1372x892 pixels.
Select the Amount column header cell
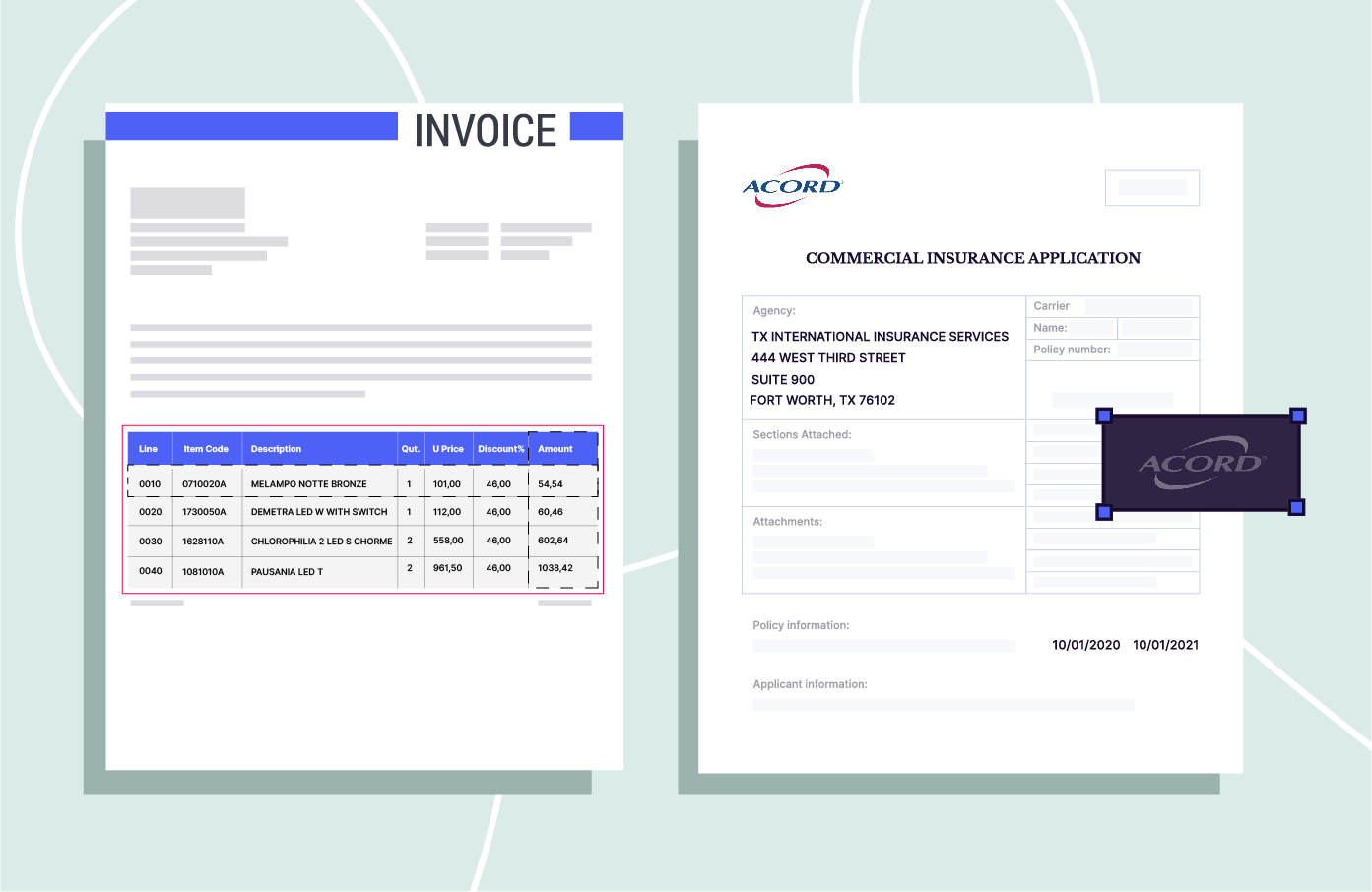[555, 448]
